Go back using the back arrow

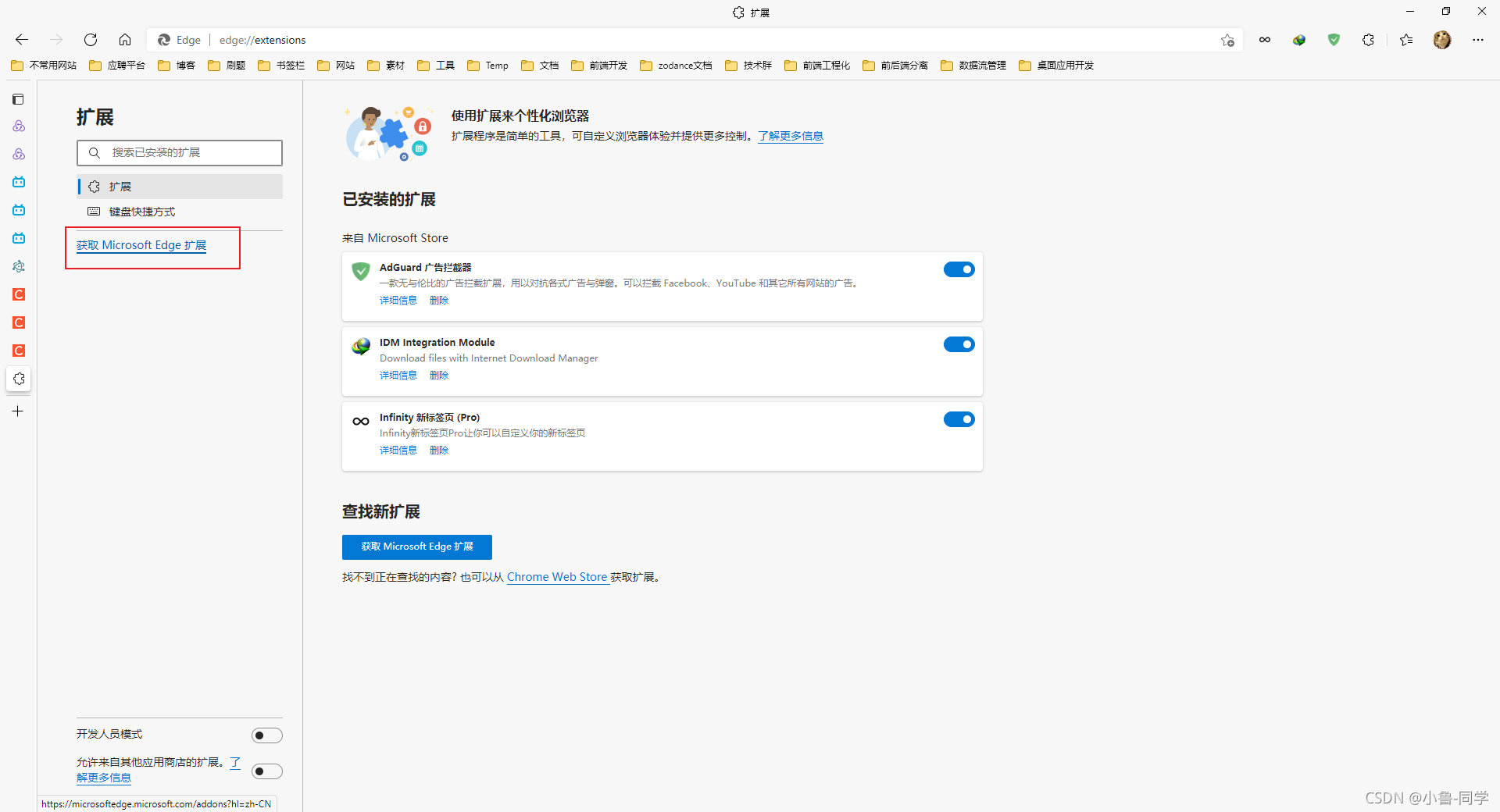[x=22, y=40]
